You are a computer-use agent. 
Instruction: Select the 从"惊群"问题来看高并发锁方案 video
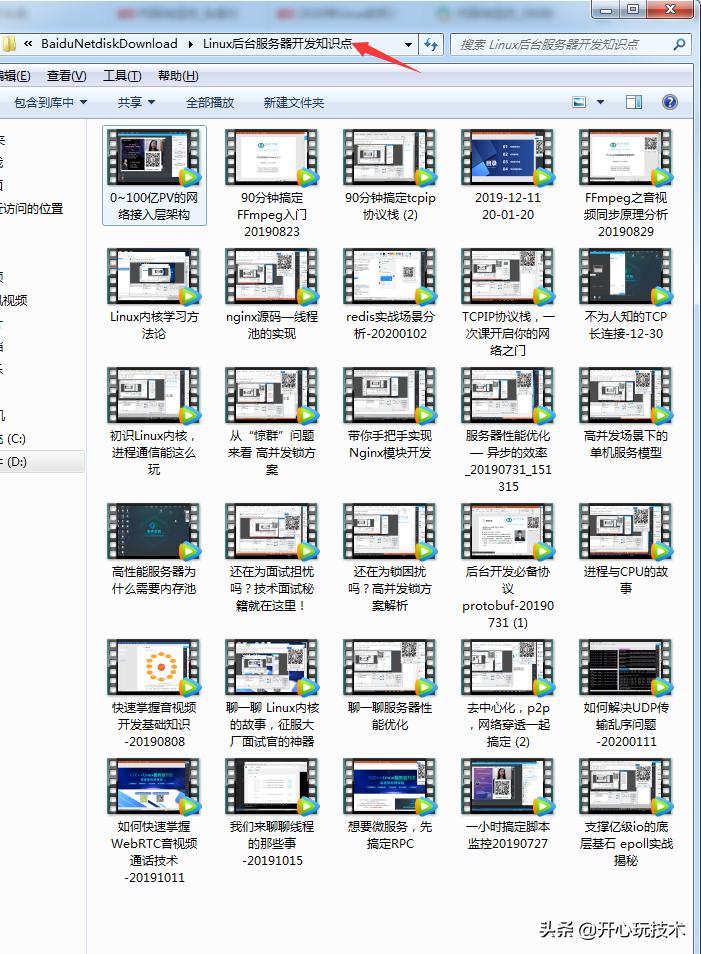point(272,422)
